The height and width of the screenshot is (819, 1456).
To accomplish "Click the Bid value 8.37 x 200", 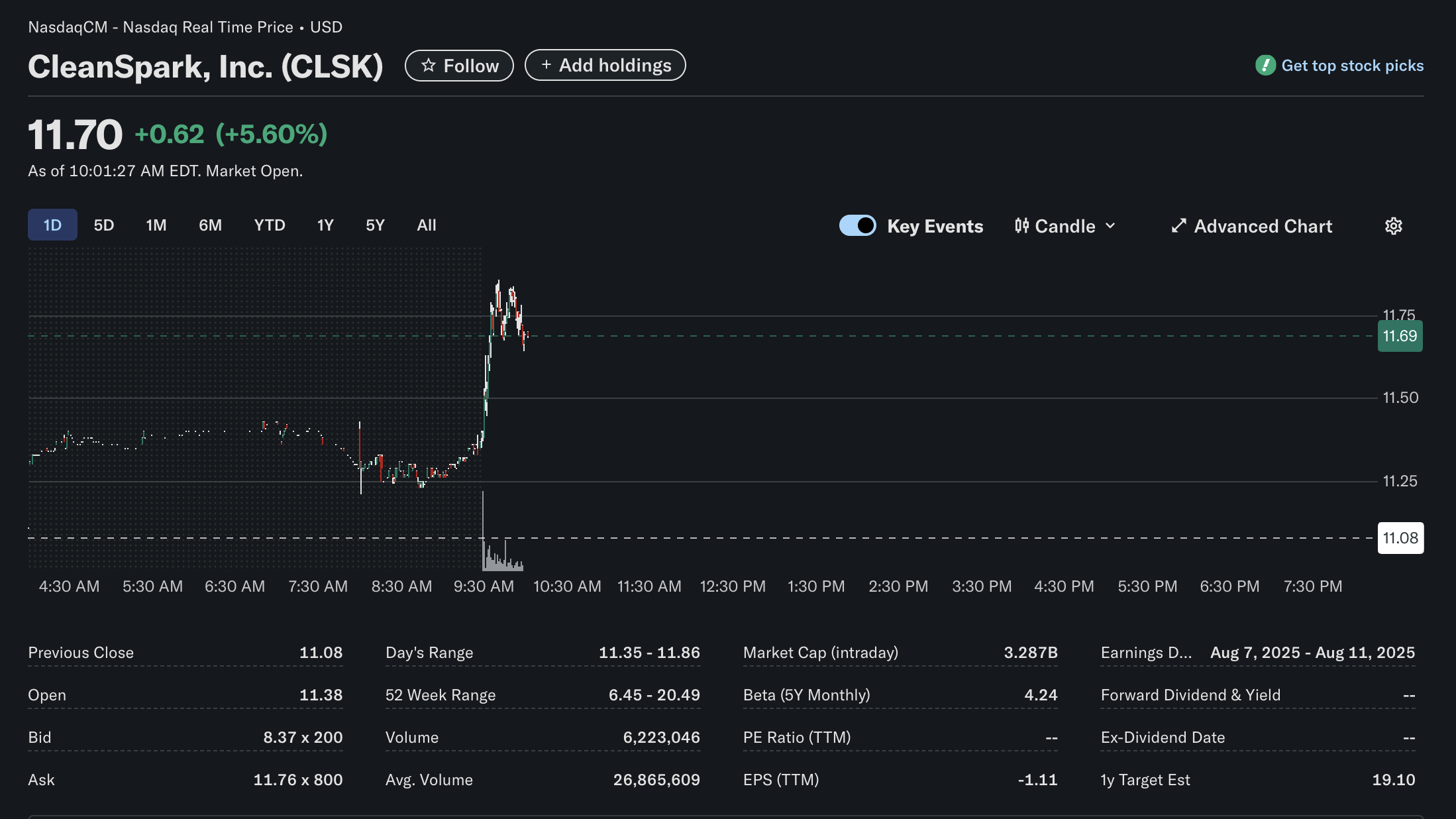I will tap(303, 737).
